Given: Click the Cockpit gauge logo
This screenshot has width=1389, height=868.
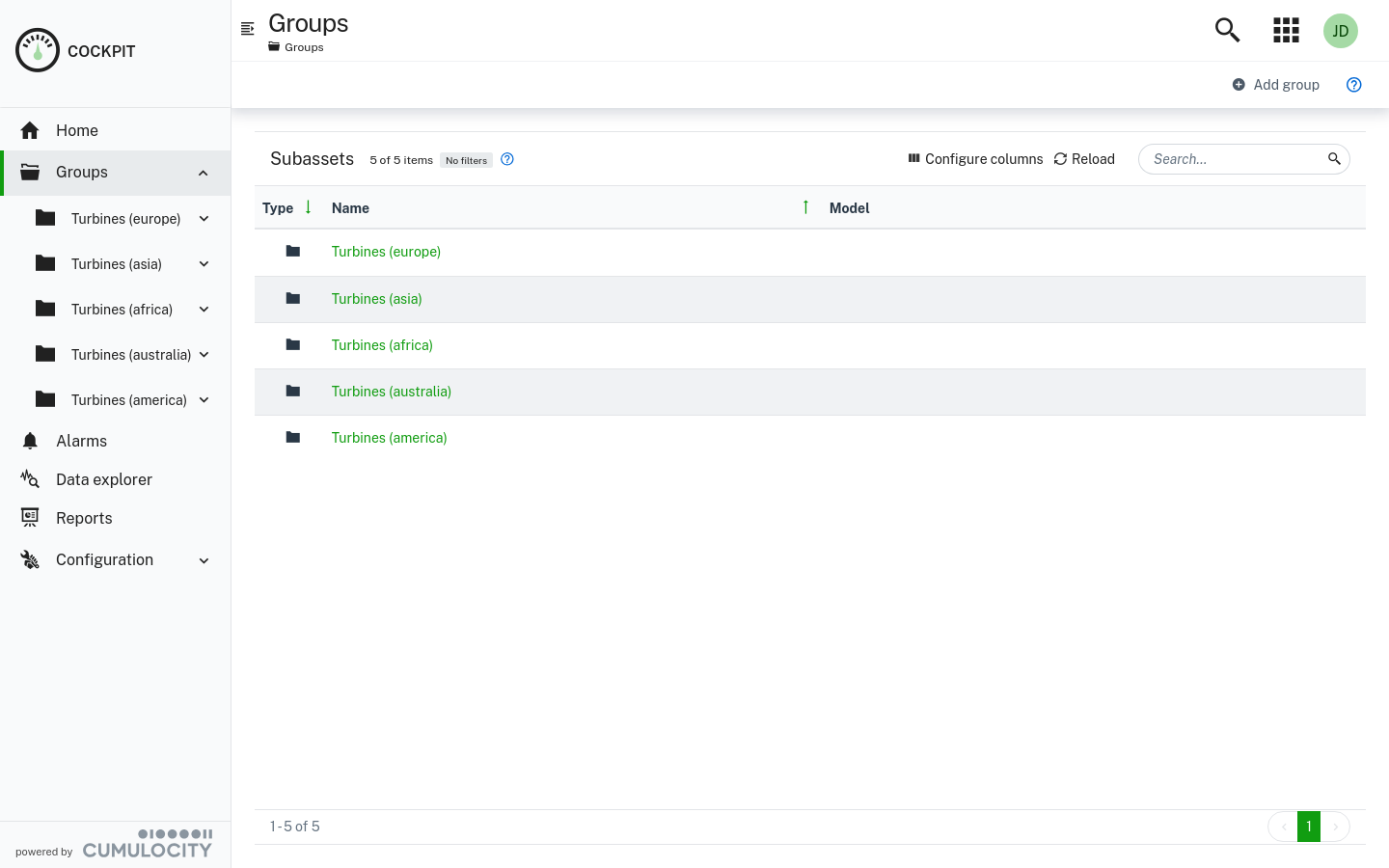Looking at the screenshot, I should point(38,50).
